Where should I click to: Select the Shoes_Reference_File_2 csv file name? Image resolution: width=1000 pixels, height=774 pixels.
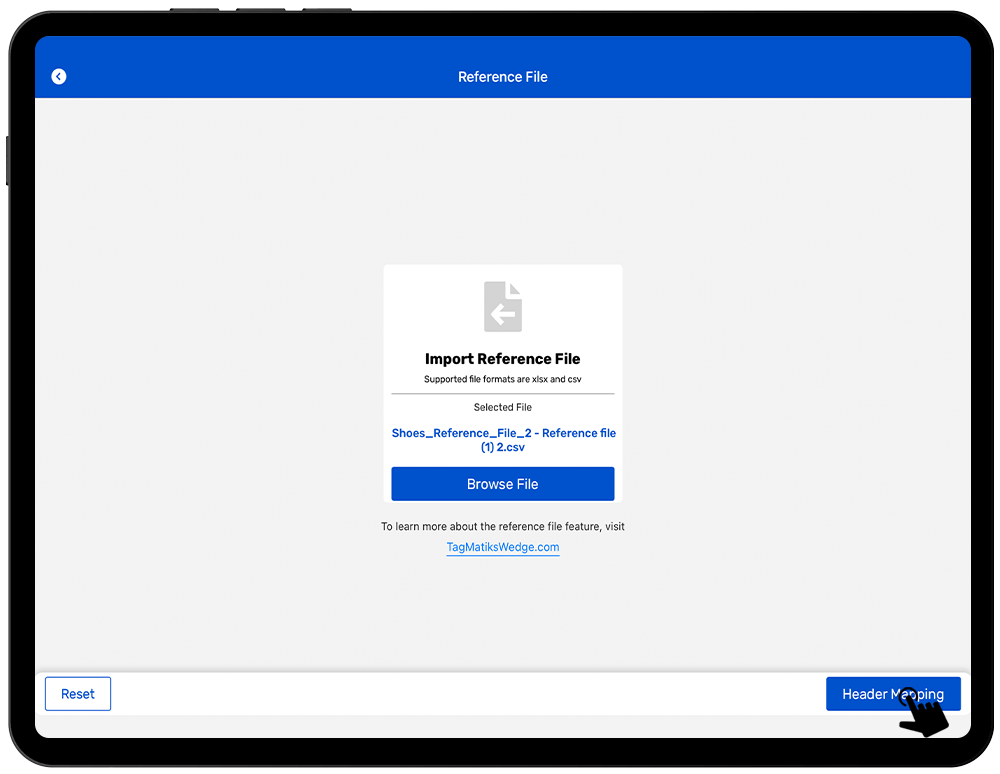point(503,440)
